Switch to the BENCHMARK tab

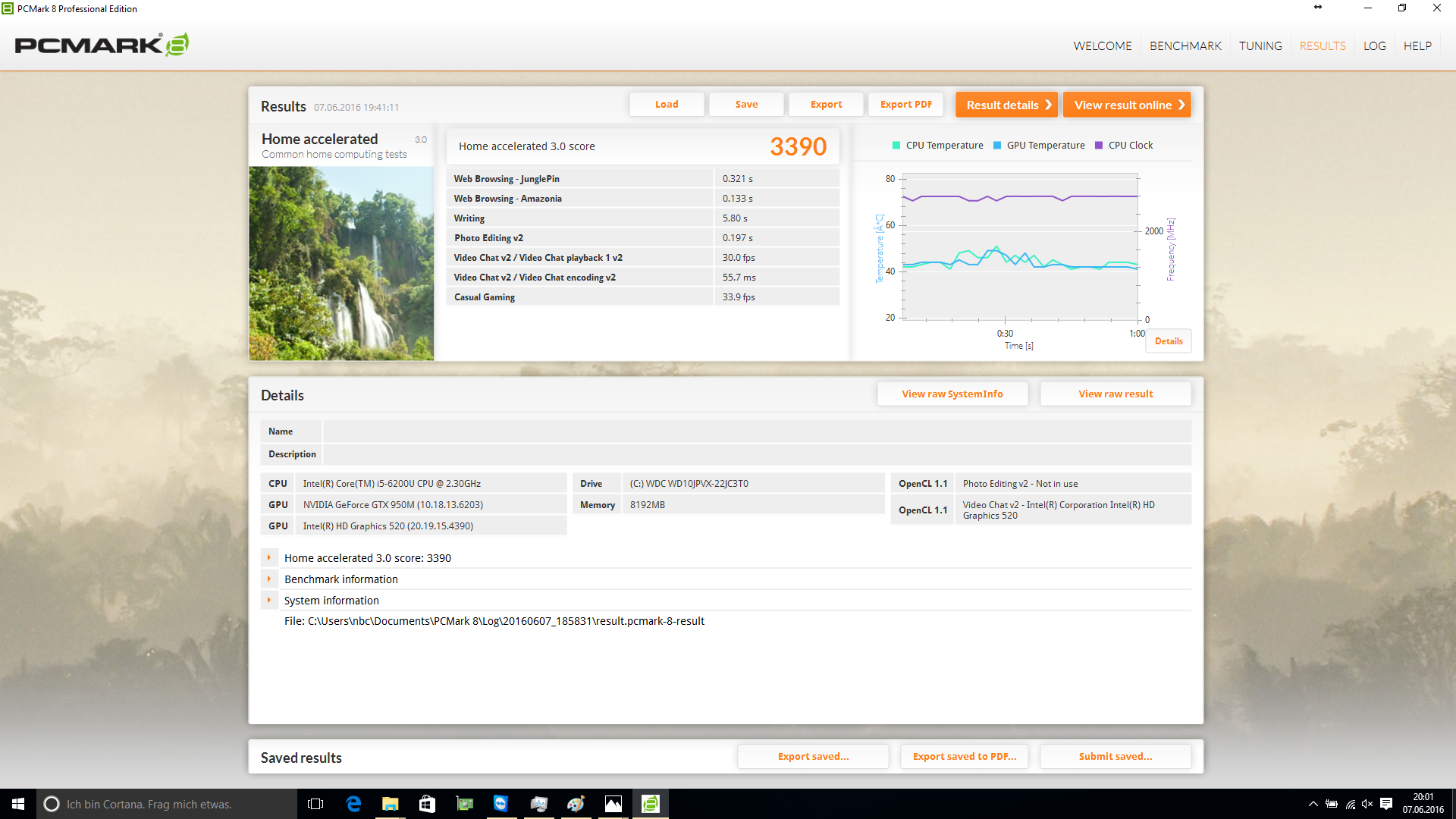tap(1185, 46)
